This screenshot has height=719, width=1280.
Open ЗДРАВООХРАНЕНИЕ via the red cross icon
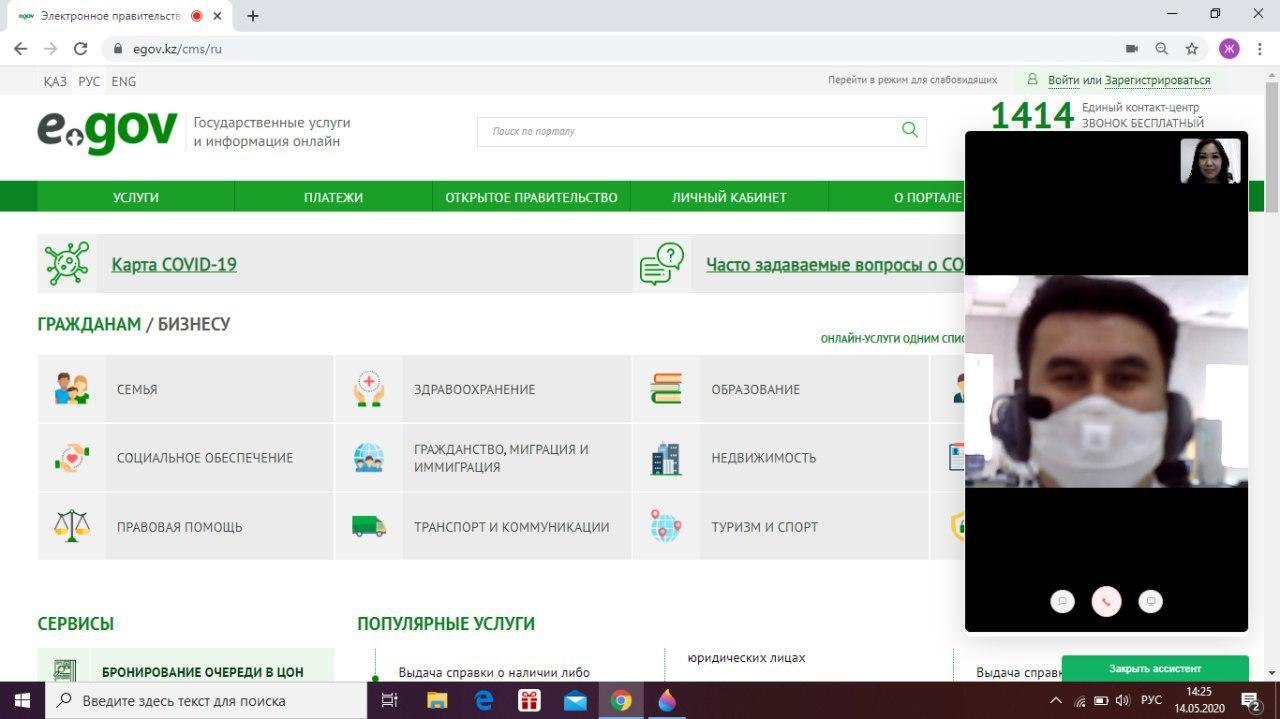pos(368,389)
